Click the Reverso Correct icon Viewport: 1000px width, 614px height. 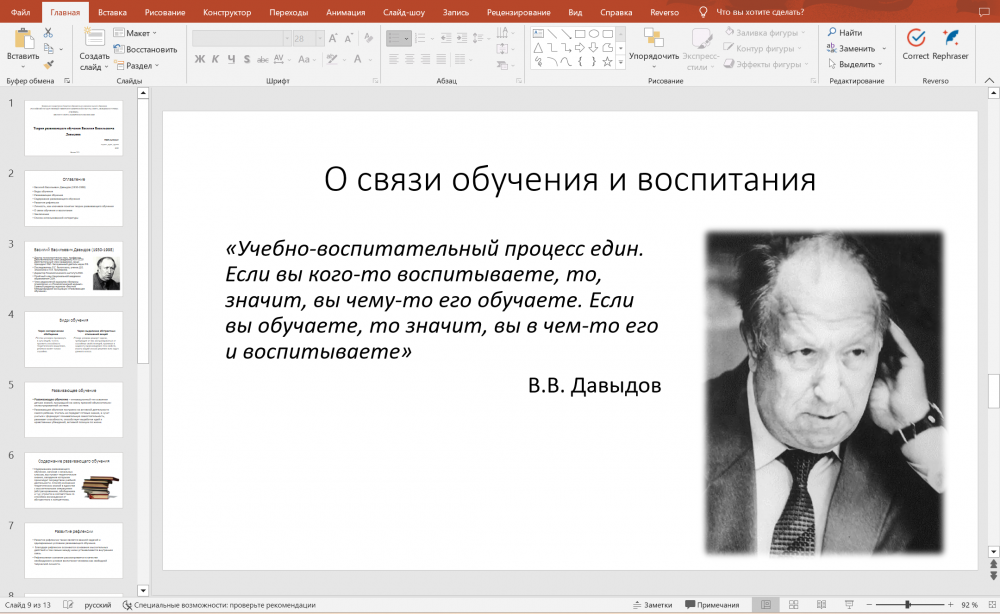tap(915, 39)
